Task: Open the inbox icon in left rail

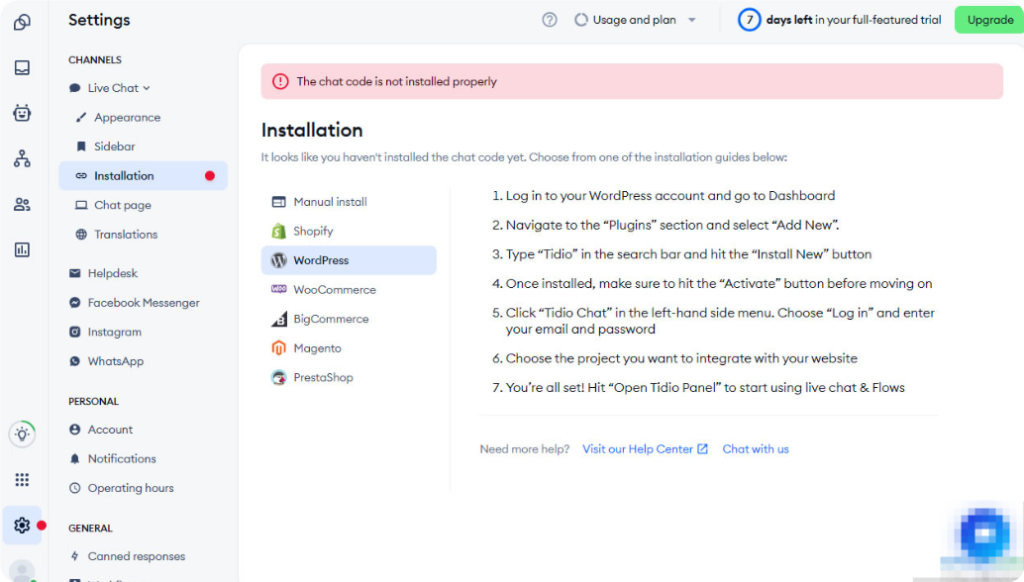Action: coord(22,68)
